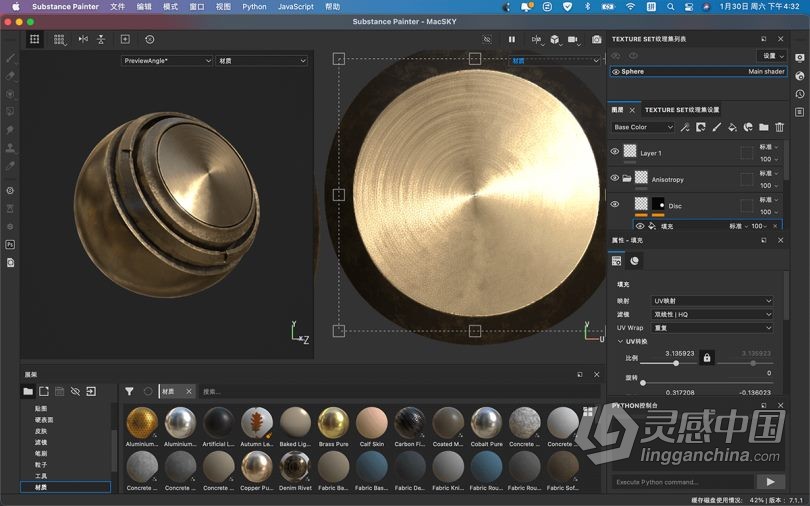The image size is (810, 506).
Task: Open the Layer 1 blend mode 标准 dropdown
Action: [769, 147]
